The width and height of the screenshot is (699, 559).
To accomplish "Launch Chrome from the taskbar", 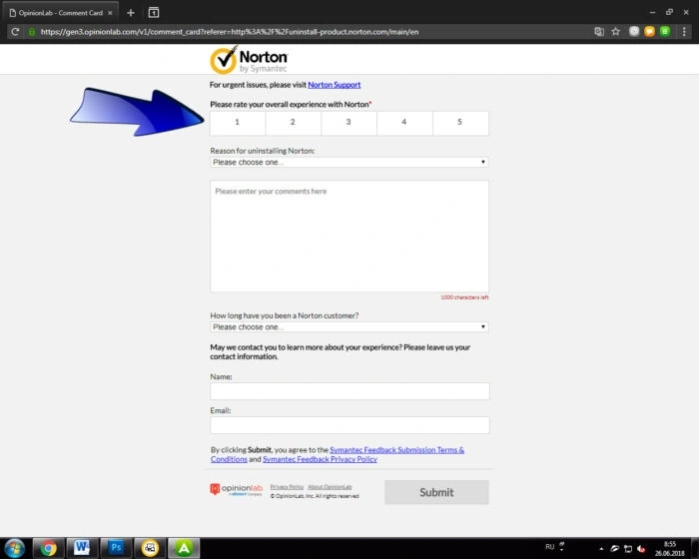I will [48, 548].
